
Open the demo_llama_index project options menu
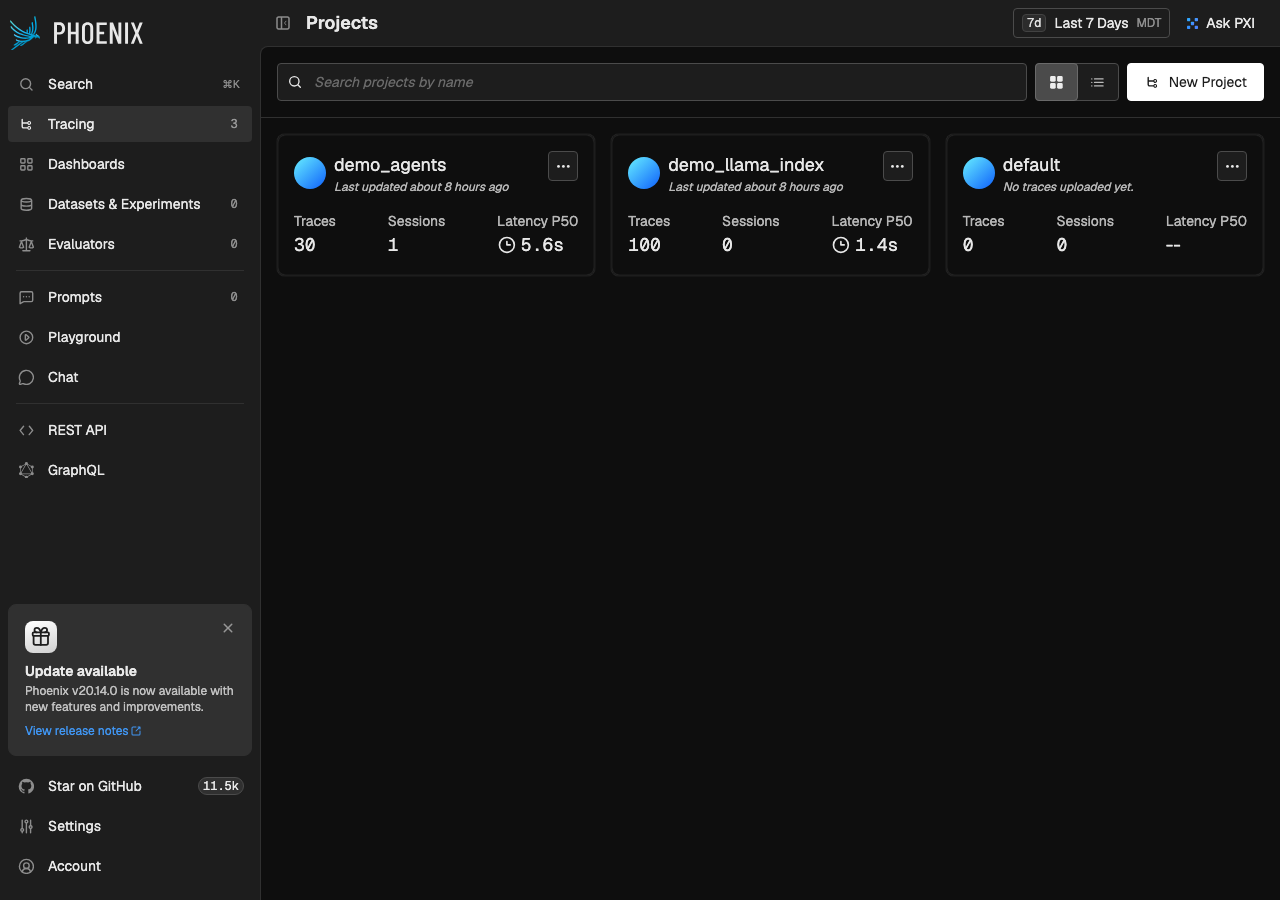(x=898, y=166)
